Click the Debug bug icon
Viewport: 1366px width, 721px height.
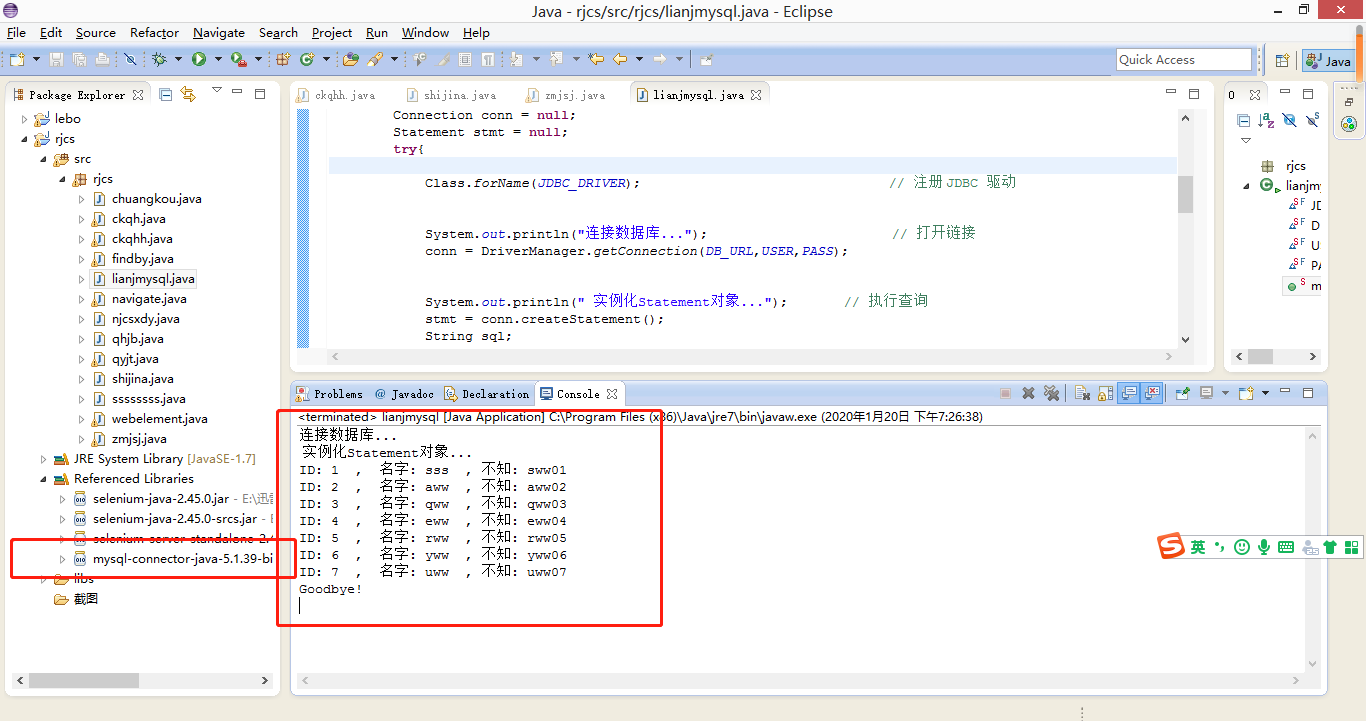click(159, 60)
